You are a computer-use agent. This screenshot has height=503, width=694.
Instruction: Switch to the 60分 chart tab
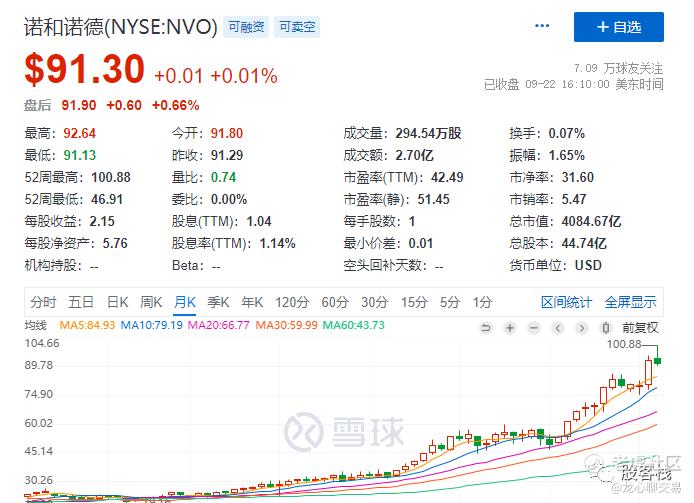[335, 302]
